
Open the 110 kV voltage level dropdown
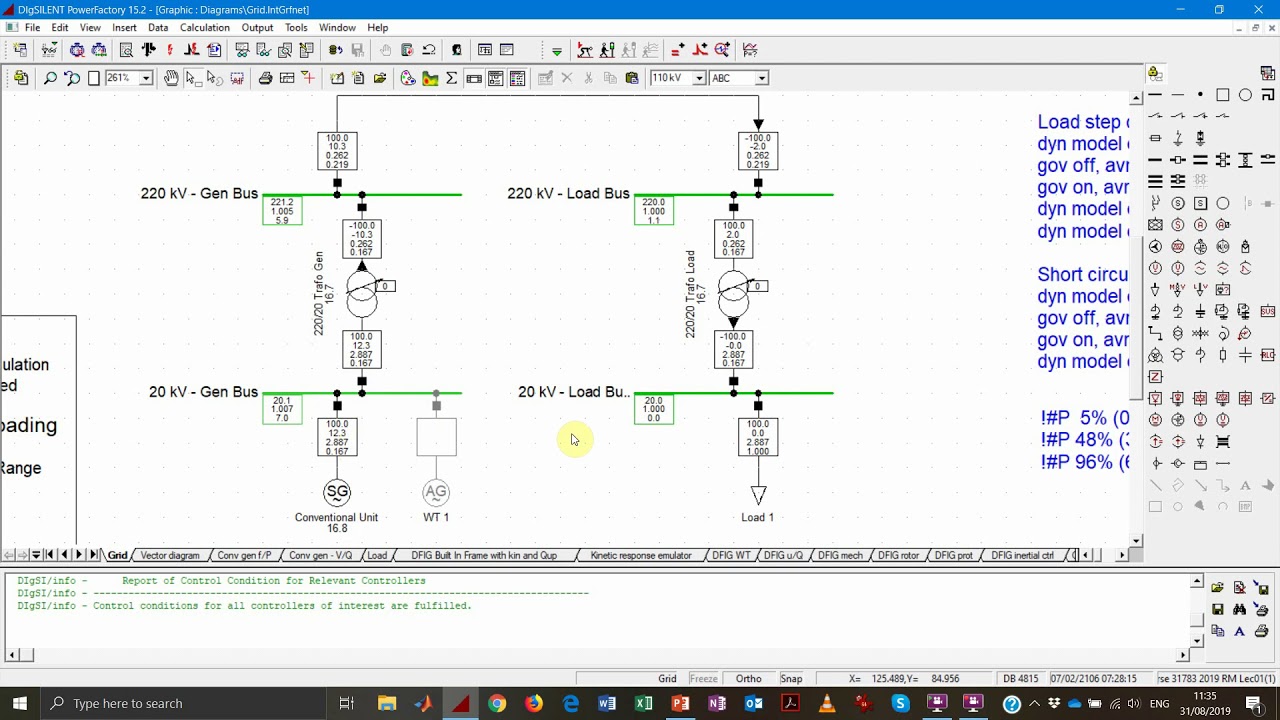[699, 78]
